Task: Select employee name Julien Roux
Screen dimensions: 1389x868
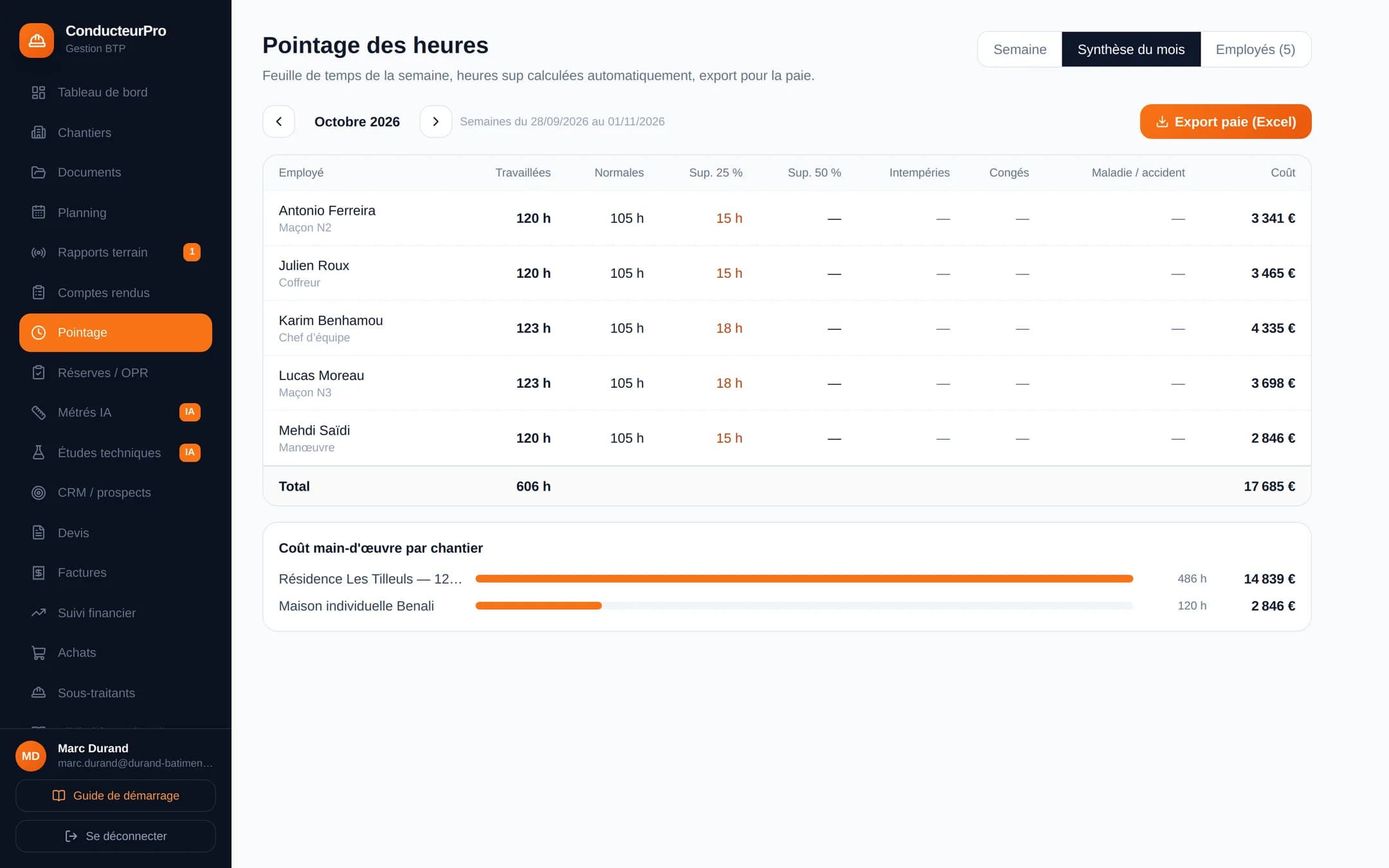Action: coord(314,266)
